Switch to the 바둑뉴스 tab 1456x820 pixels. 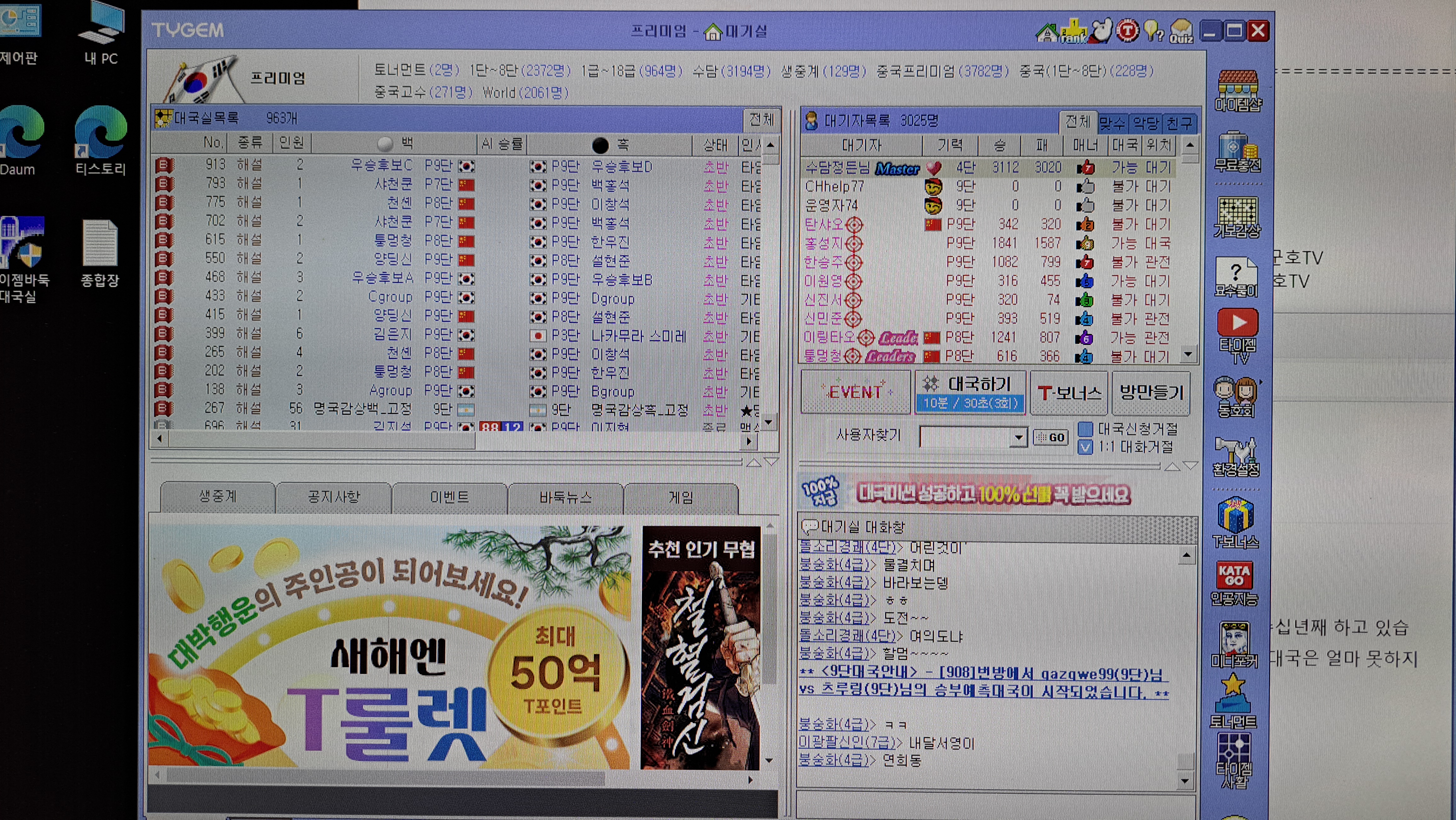[565, 497]
